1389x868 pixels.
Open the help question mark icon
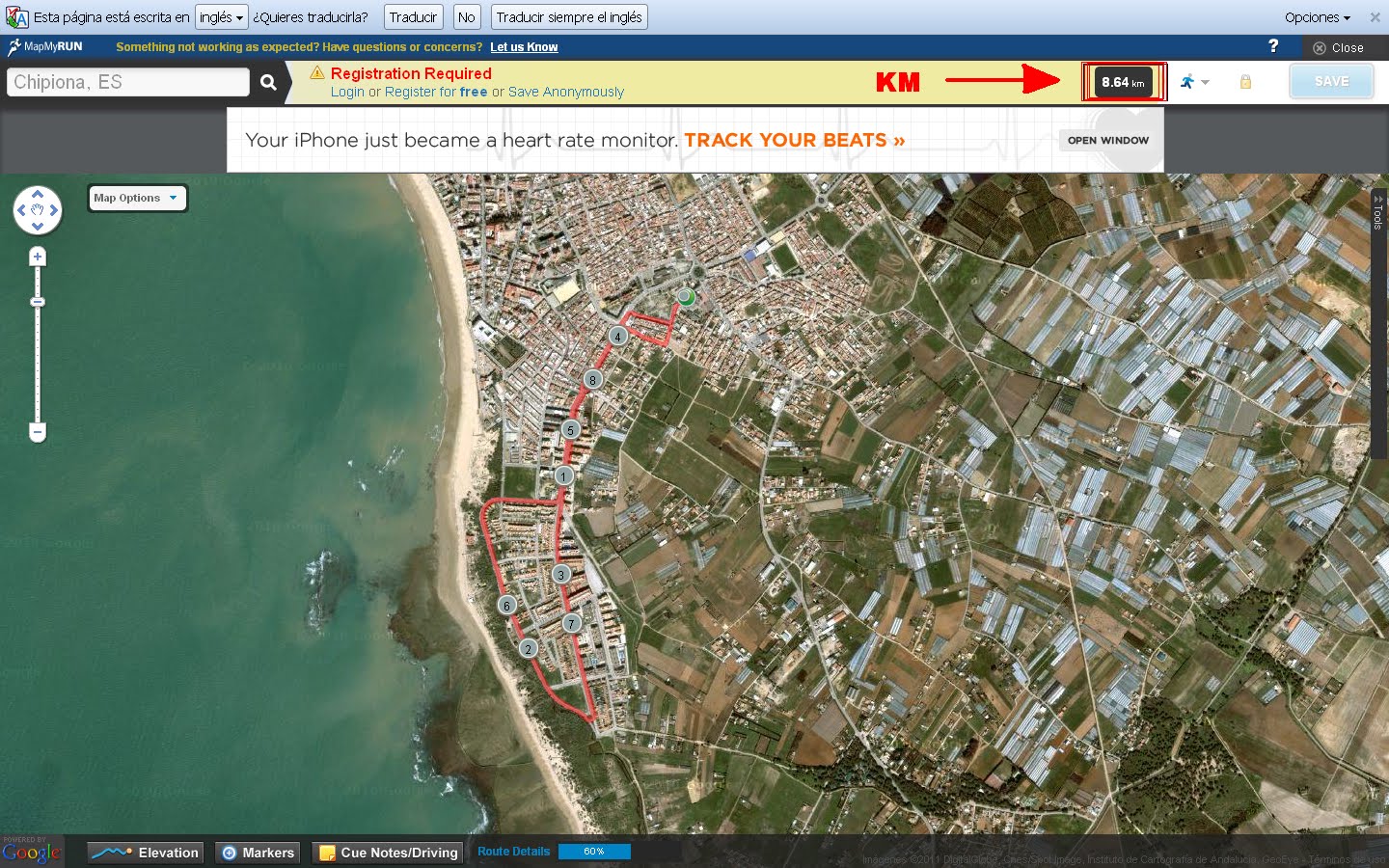click(x=1273, y=46)
